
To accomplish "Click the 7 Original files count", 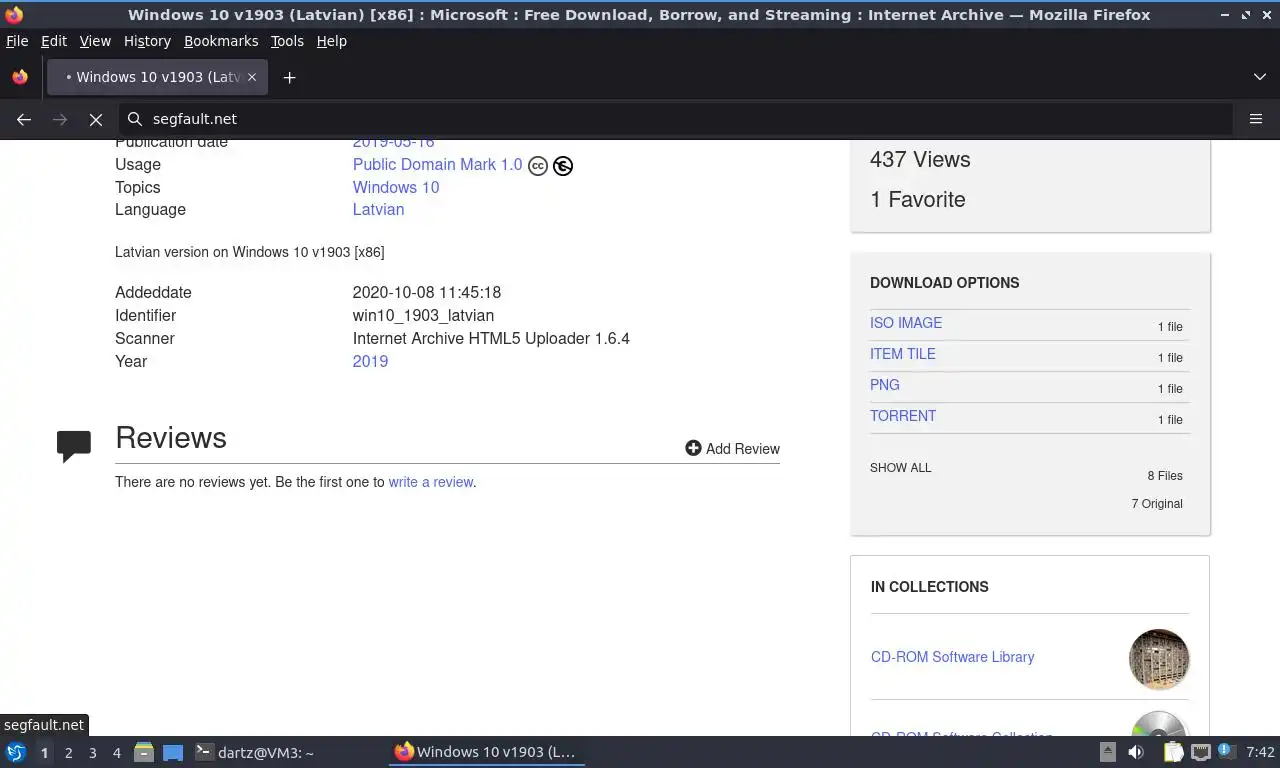I will coord(1157,504).
